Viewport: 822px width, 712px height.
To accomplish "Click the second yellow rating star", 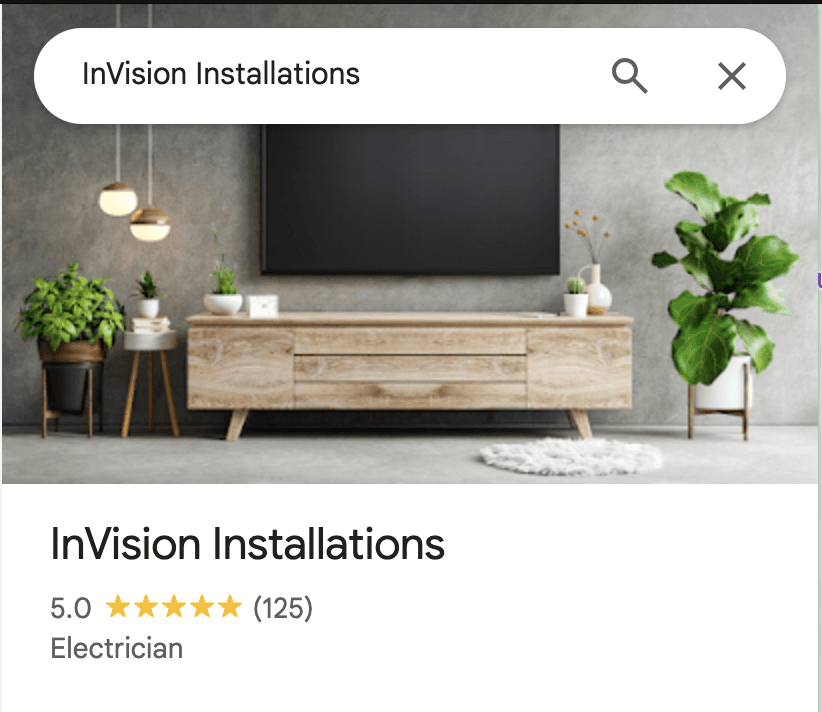I will pos(146,607).
